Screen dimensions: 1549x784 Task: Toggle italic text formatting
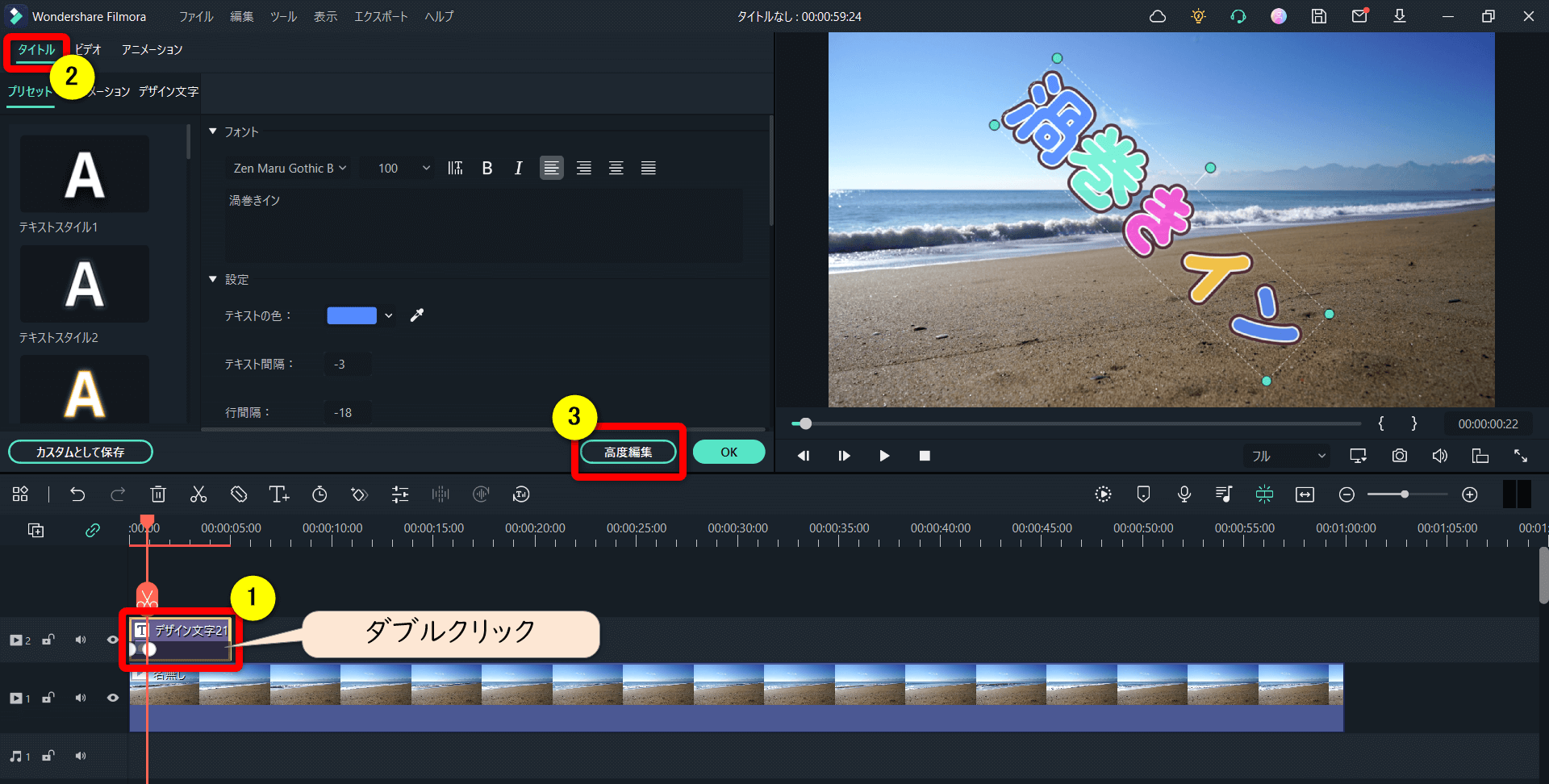519,168
